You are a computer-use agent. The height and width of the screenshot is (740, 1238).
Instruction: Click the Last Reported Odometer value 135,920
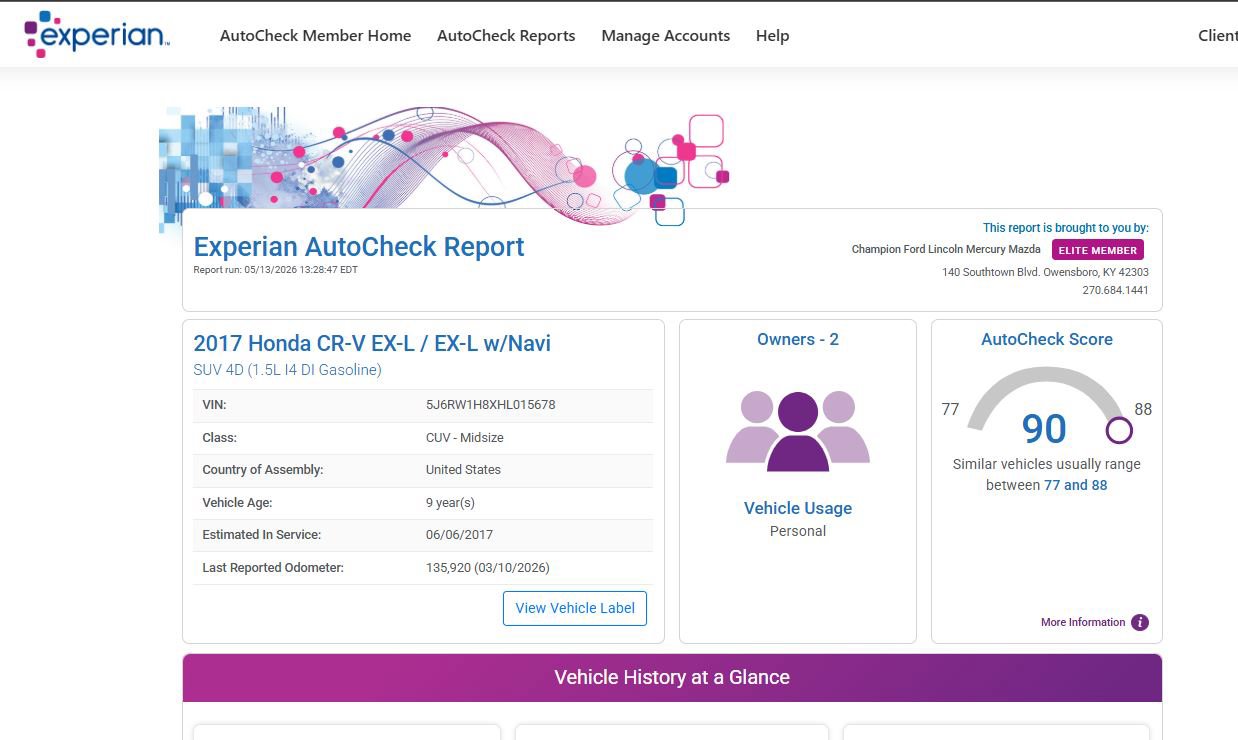tap(488, 568)
